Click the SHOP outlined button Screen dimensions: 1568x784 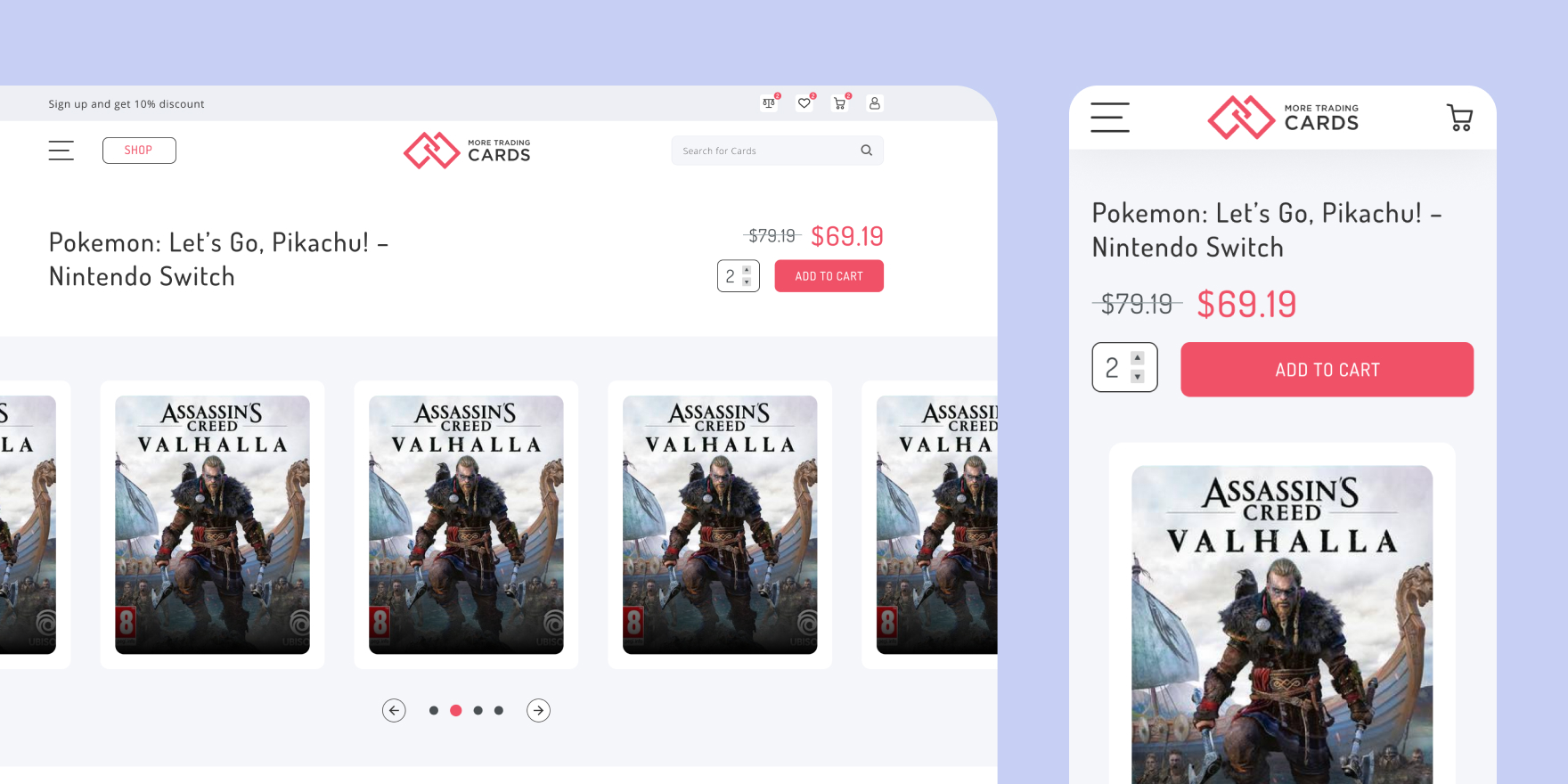139,151
